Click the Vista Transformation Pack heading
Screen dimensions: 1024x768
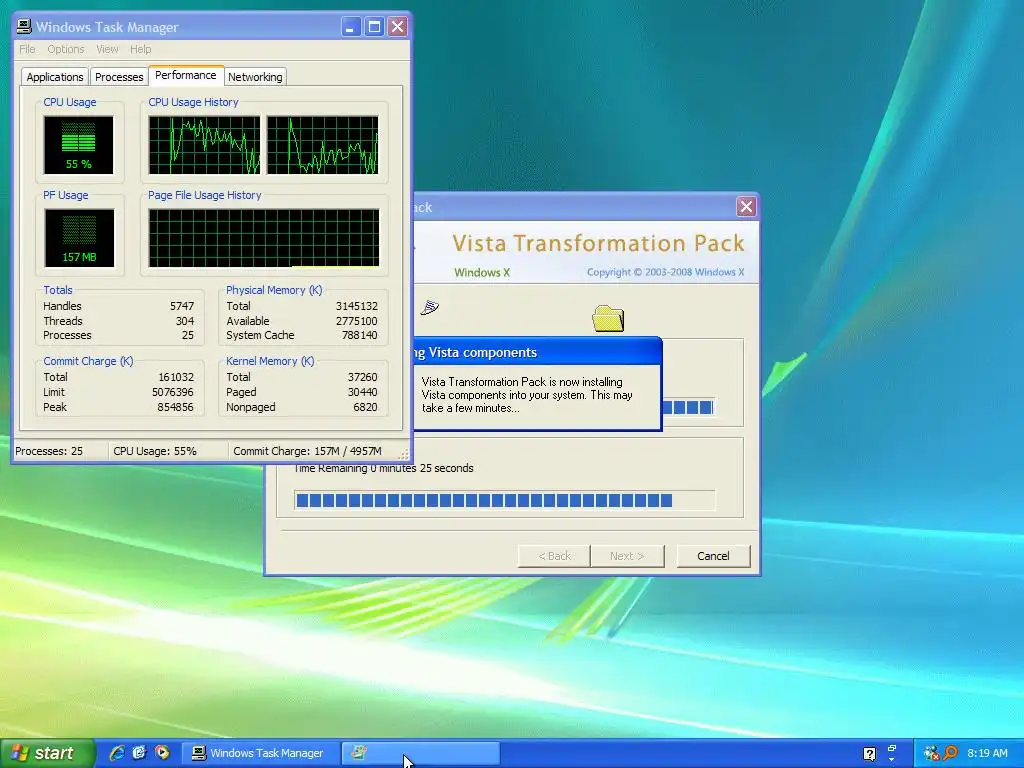click(x=598, y=243)
